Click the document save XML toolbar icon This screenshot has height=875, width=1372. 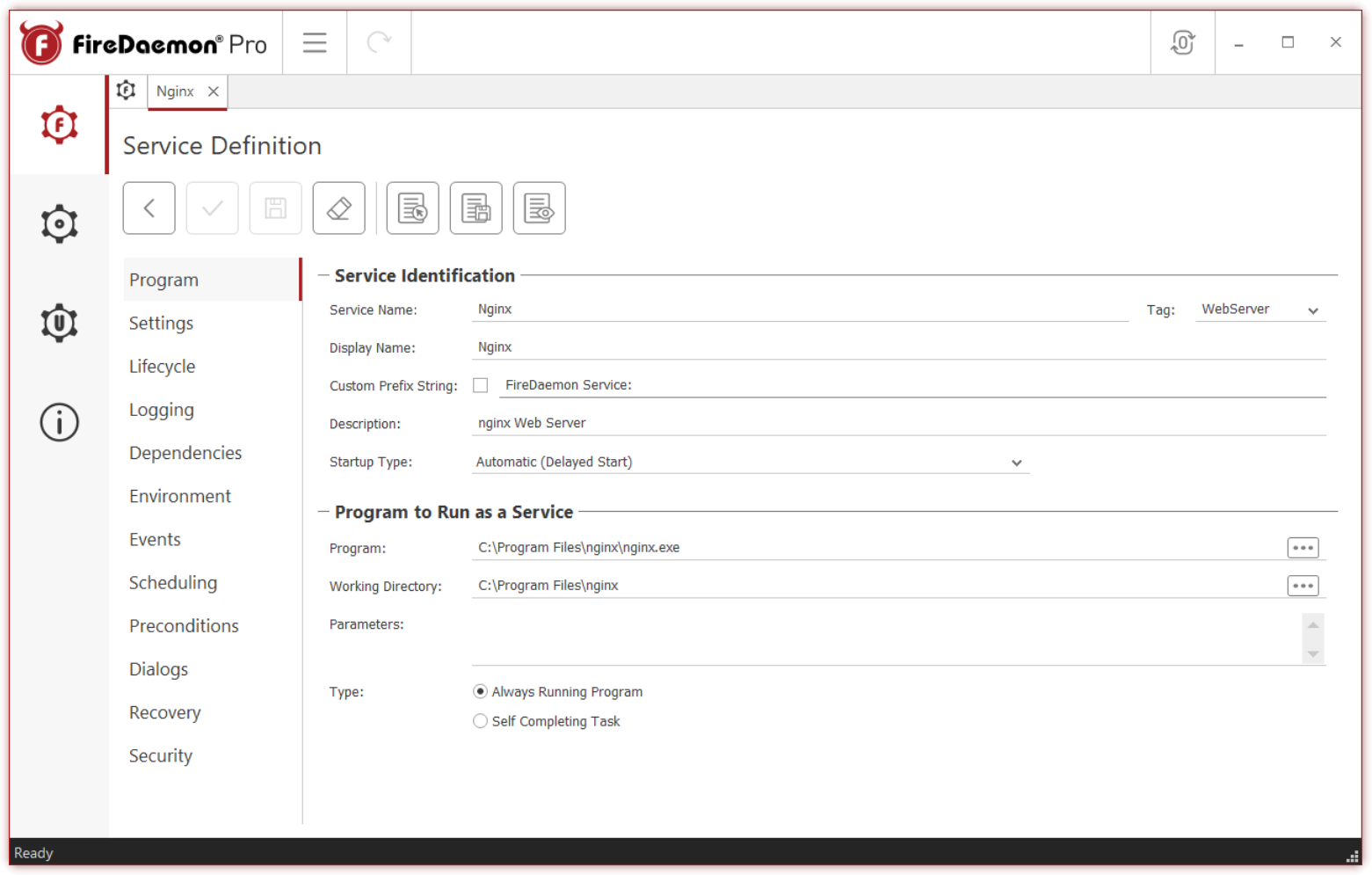click(x=476, y=208)
